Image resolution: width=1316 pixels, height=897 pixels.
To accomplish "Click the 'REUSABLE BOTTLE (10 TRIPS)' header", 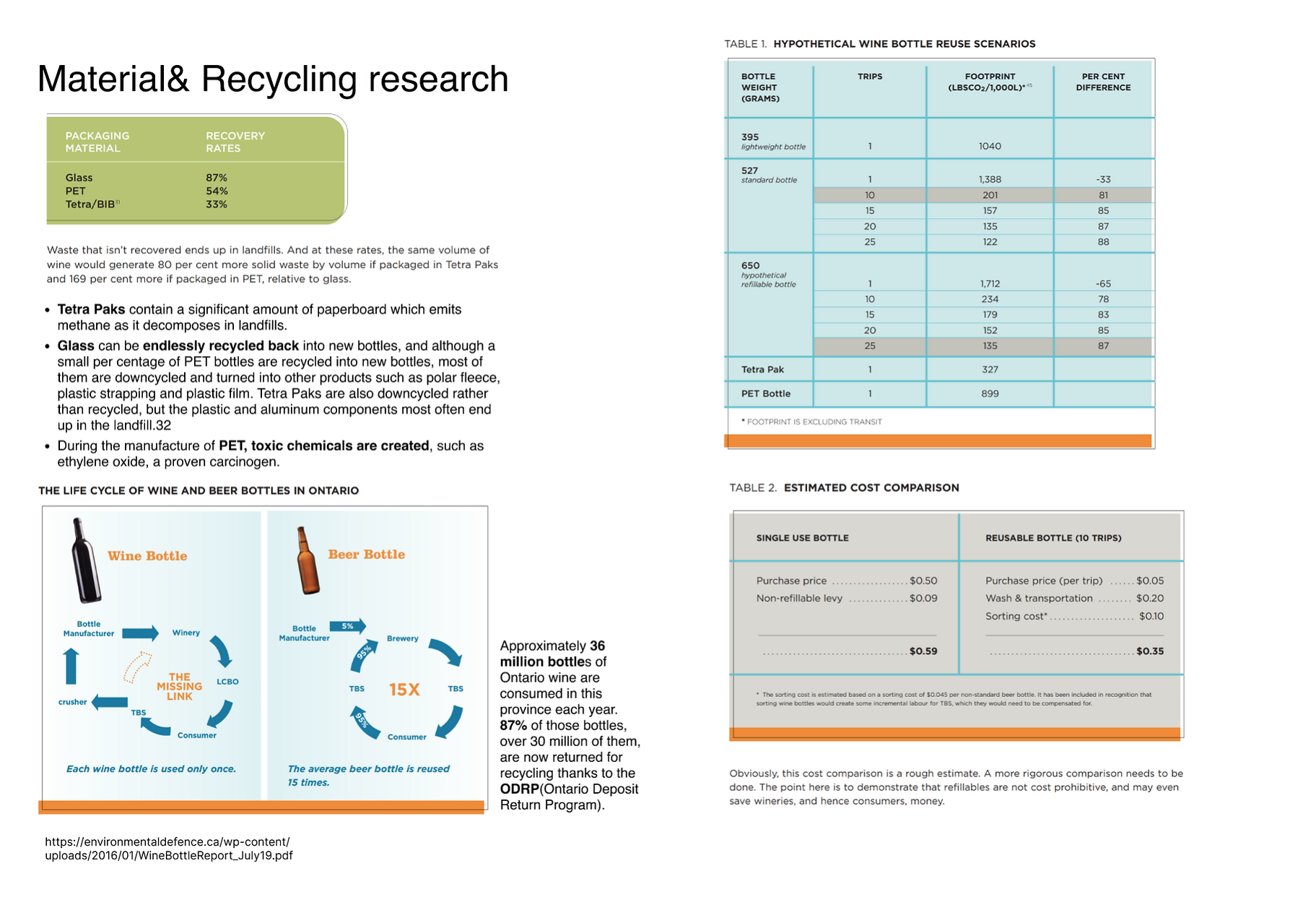I will coord(1053,538).
